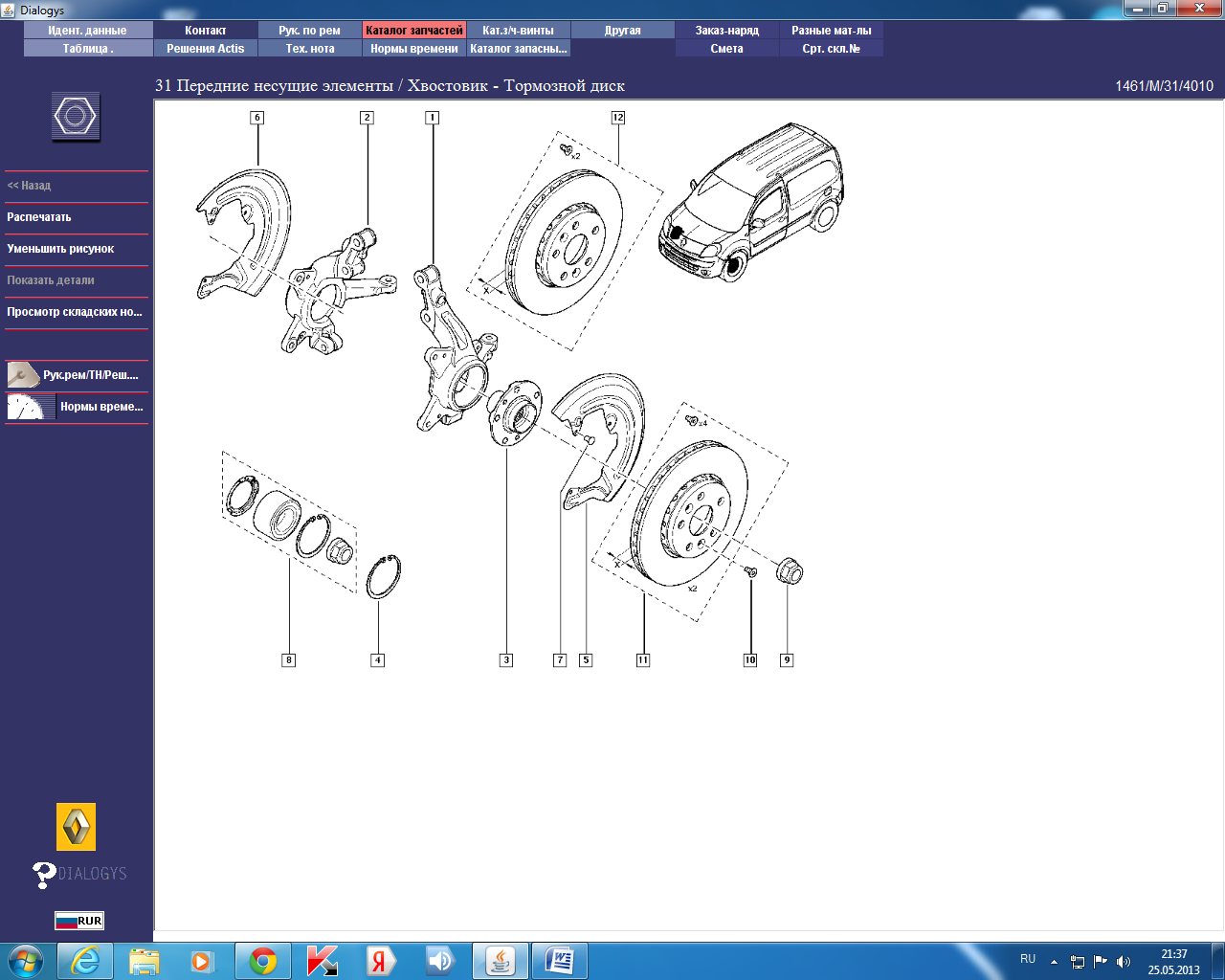Screen dimensions: 1225x980
Task: Launch Internet Explorer from taskbar
Action: click(x=85, y=961)
